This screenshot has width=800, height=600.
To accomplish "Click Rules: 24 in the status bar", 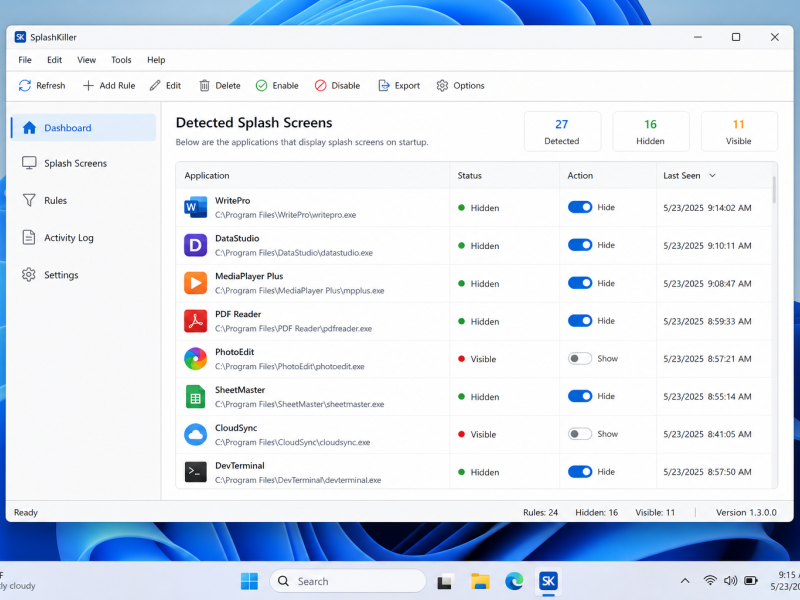I will [540, 512].
